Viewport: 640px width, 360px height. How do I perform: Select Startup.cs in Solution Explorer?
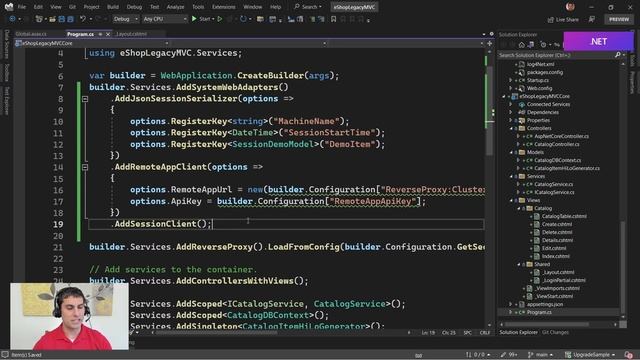pos(538,80)
